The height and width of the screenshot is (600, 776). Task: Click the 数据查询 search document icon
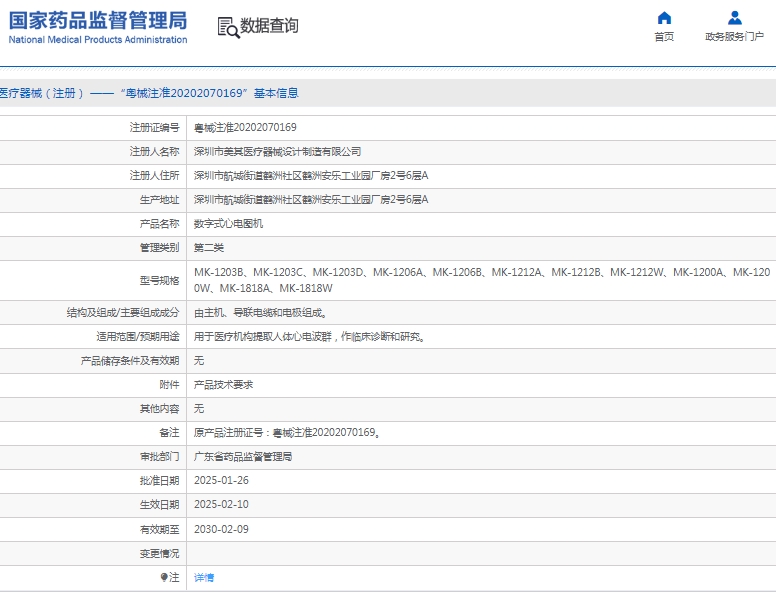[228, 27]
